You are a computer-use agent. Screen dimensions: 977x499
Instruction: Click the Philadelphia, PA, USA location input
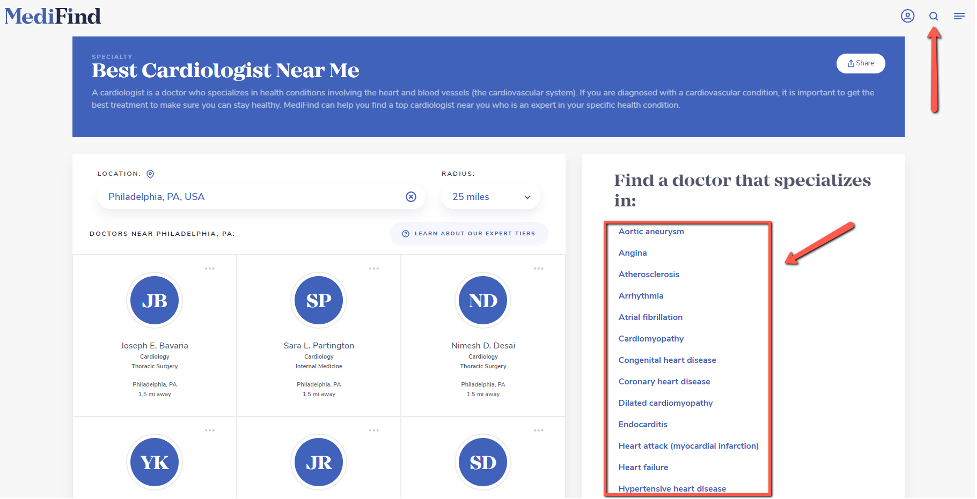(261, 197)
